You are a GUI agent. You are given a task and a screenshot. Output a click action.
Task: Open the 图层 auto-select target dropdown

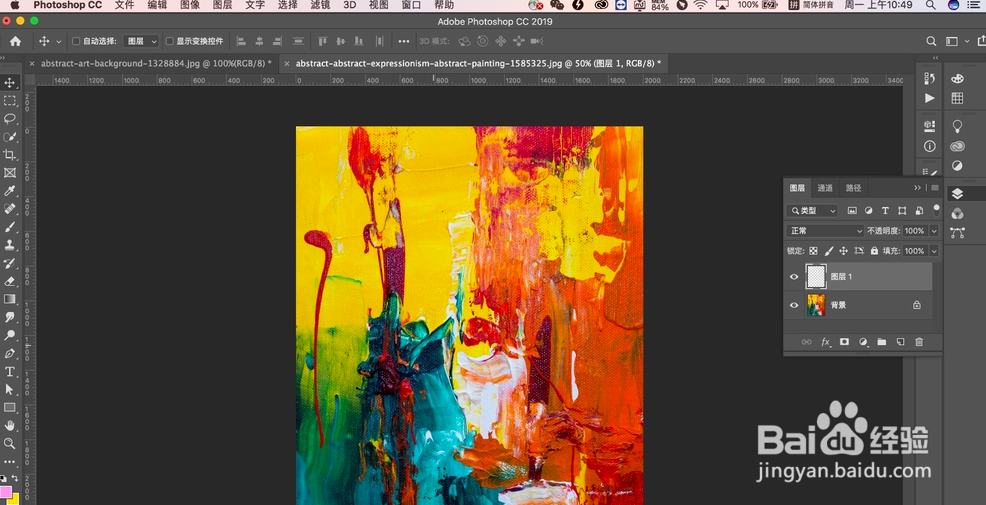(x=141, y=41)
